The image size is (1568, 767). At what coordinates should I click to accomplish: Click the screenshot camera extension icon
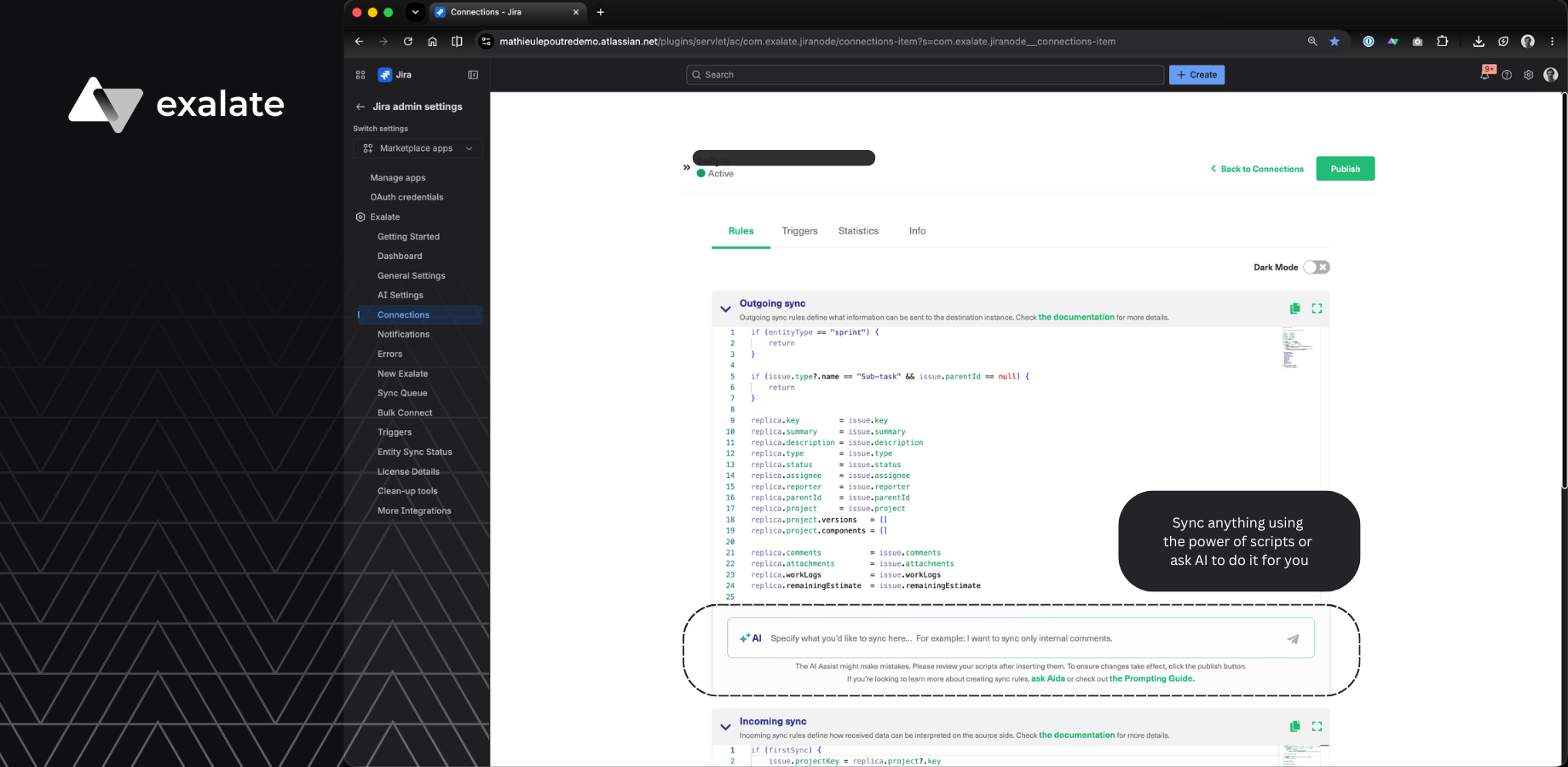[x=1417, y=41]
